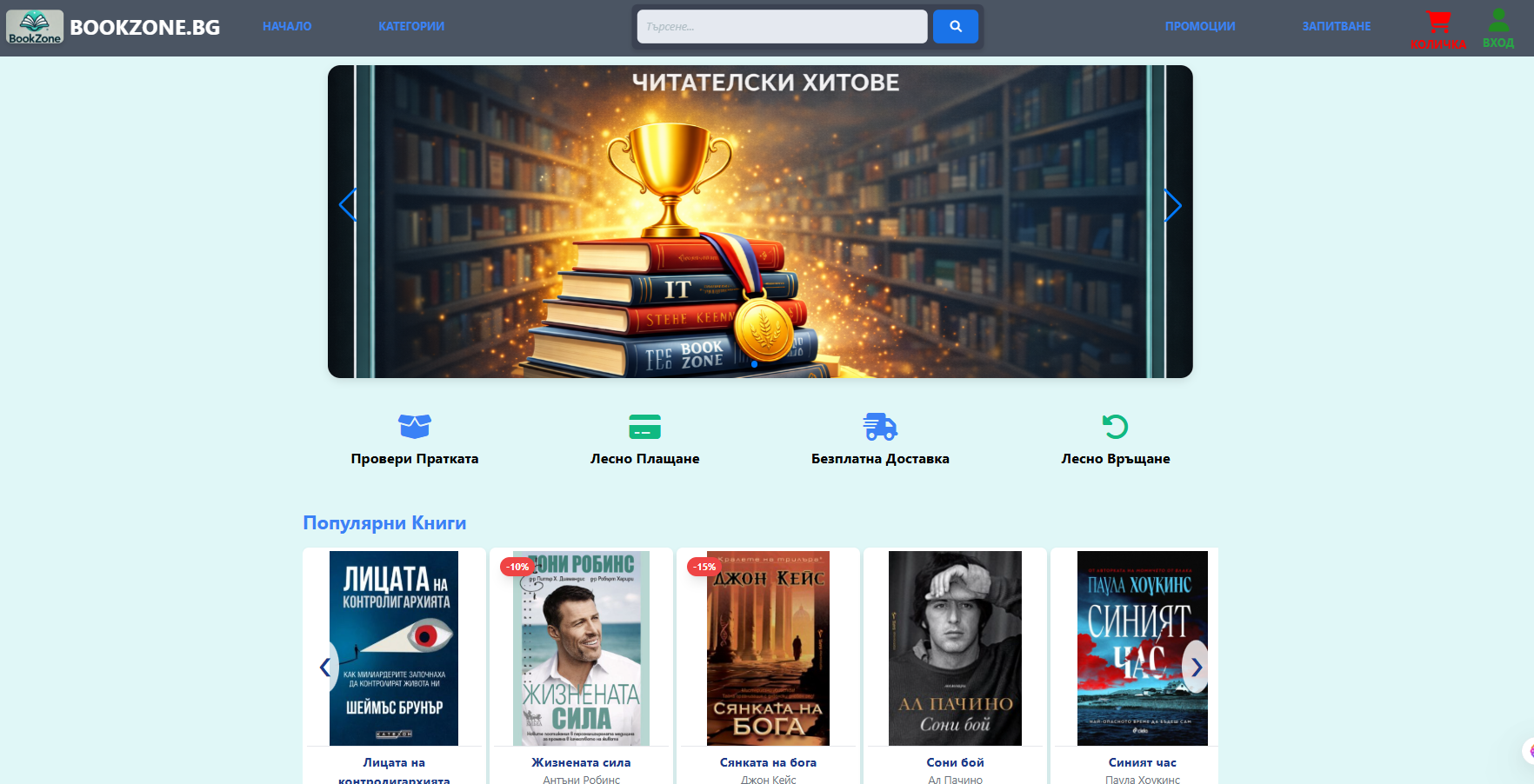Open the Начало menu item
Viewport: 1534px width, 784px height.
pos(286,26)
